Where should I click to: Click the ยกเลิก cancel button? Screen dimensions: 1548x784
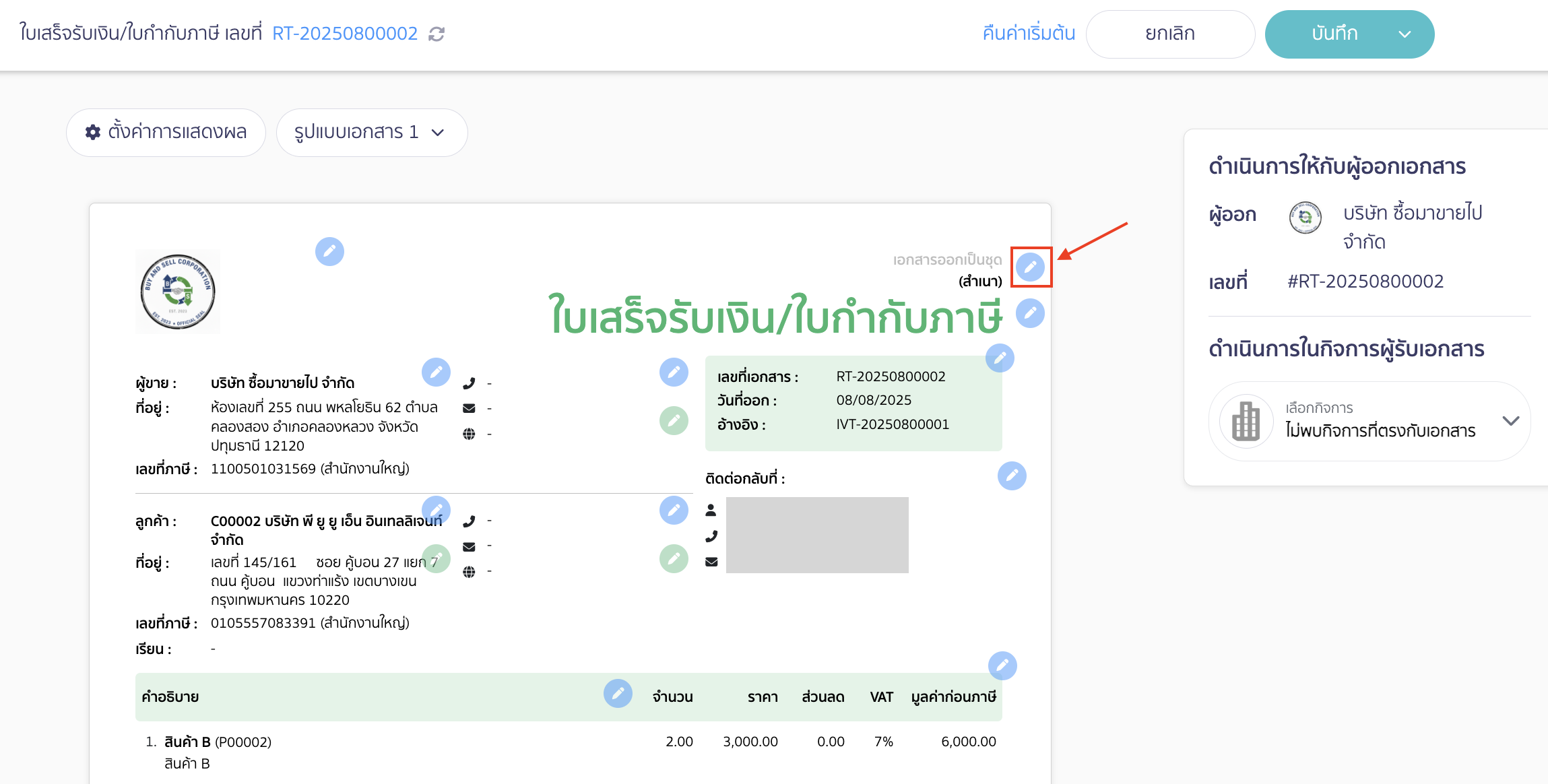pos(1171,34)
